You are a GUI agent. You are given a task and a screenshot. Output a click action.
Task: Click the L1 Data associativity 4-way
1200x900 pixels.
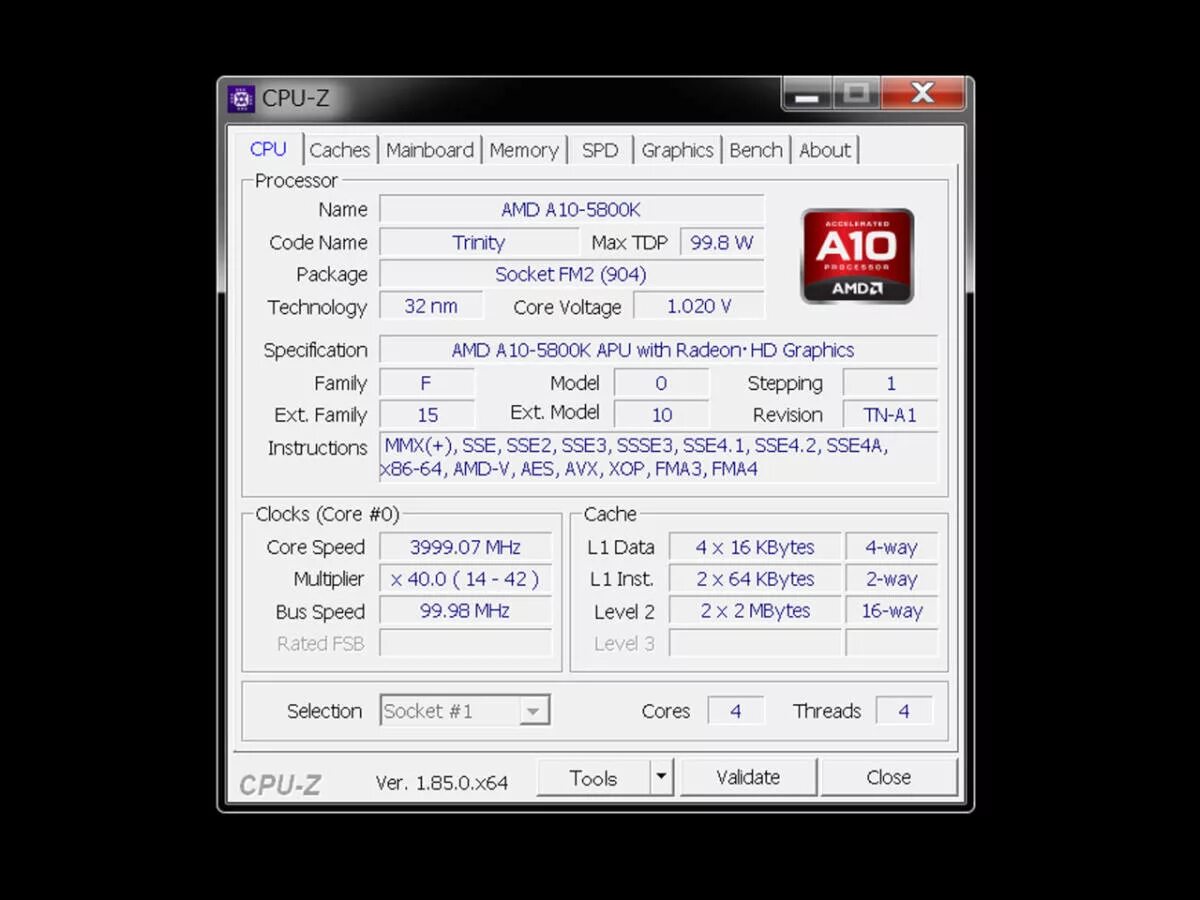[891, 547]
